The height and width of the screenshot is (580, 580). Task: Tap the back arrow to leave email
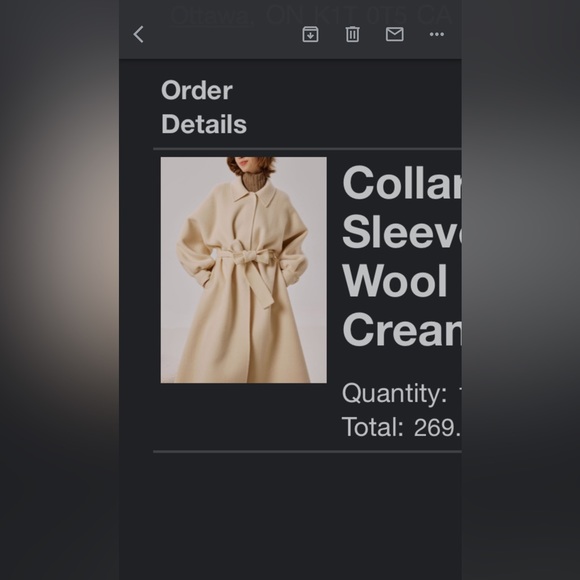click(x=138, y=34)
